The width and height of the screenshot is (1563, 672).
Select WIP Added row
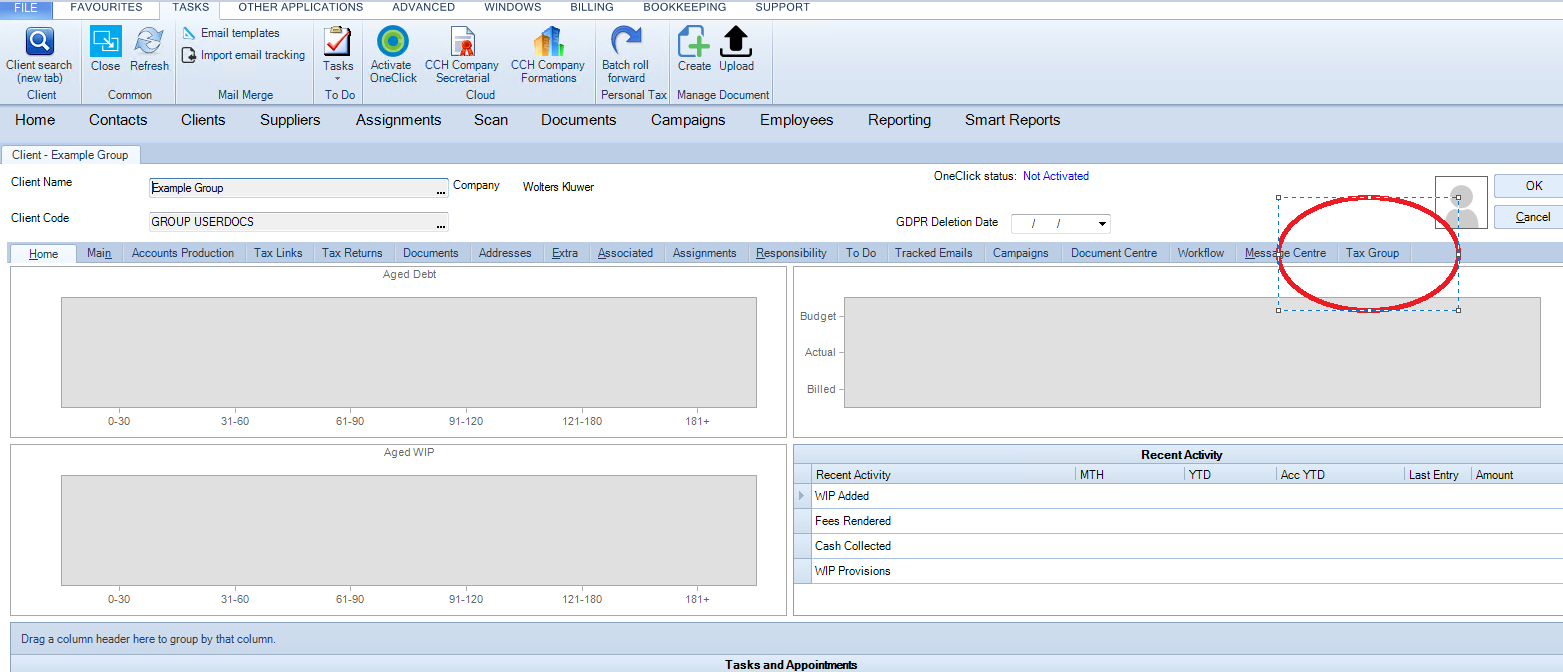tap(1178, 496)
